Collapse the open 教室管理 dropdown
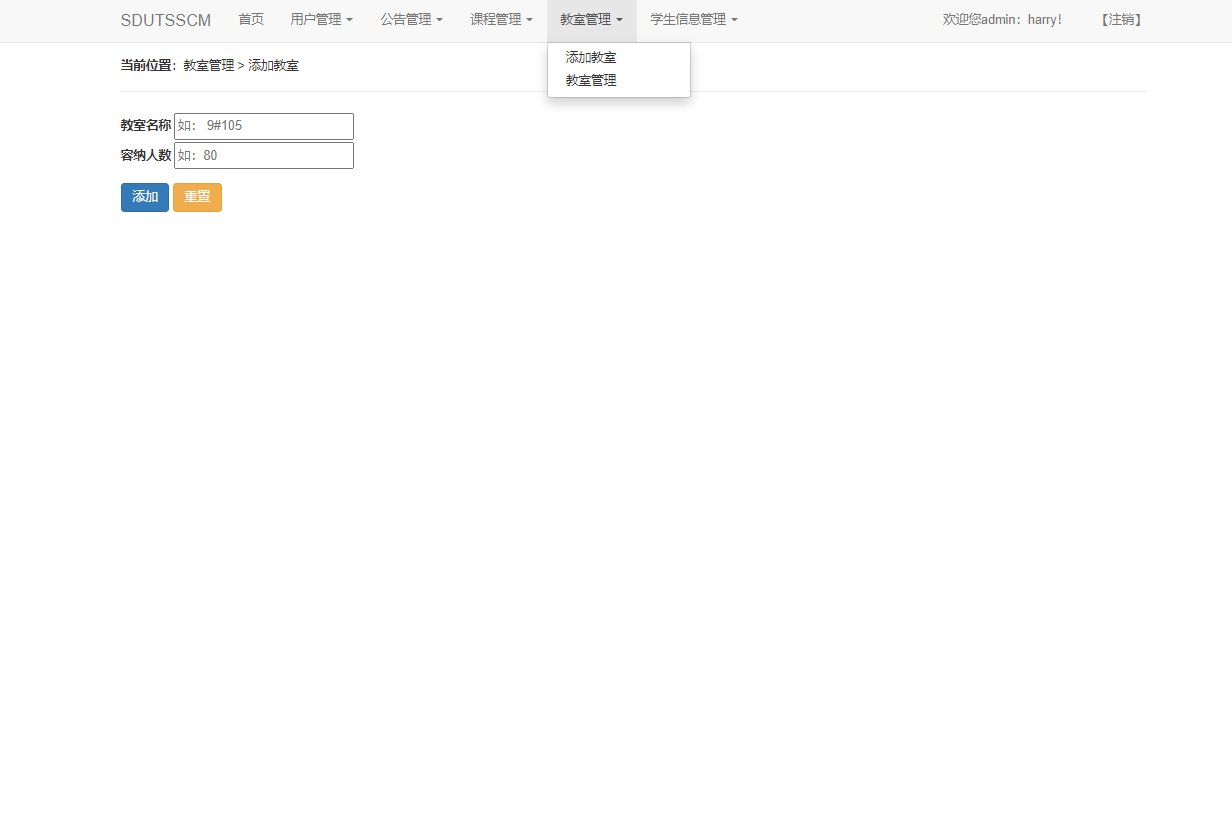Viewport: 1232px width, 837px height. (x=591, y=20)
